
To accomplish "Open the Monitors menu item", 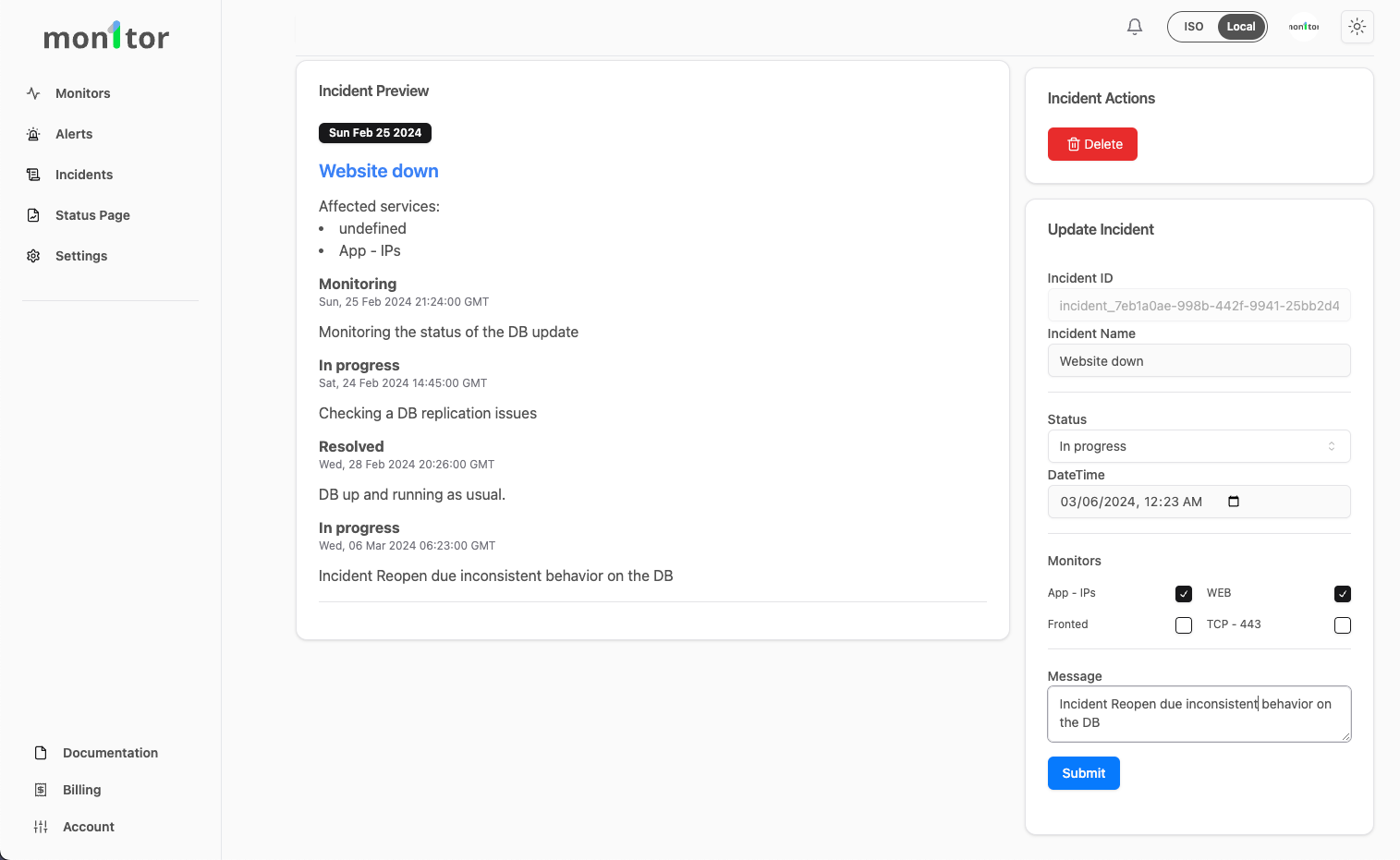I will coord(82,93).
